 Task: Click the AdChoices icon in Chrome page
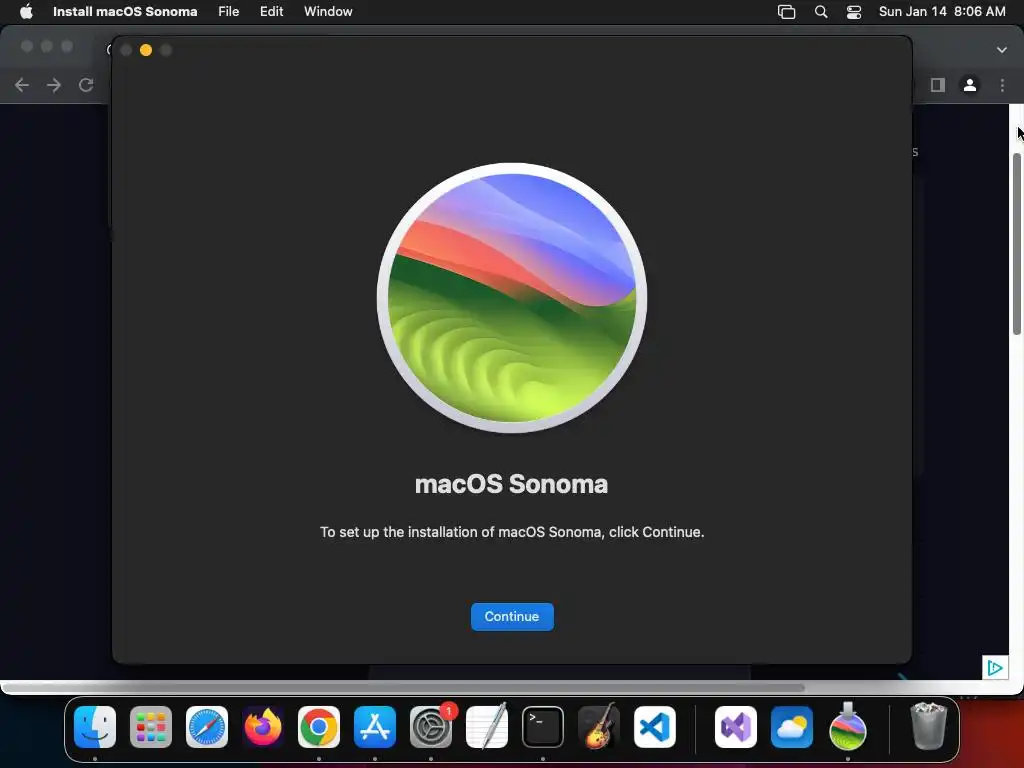(995, 667)
